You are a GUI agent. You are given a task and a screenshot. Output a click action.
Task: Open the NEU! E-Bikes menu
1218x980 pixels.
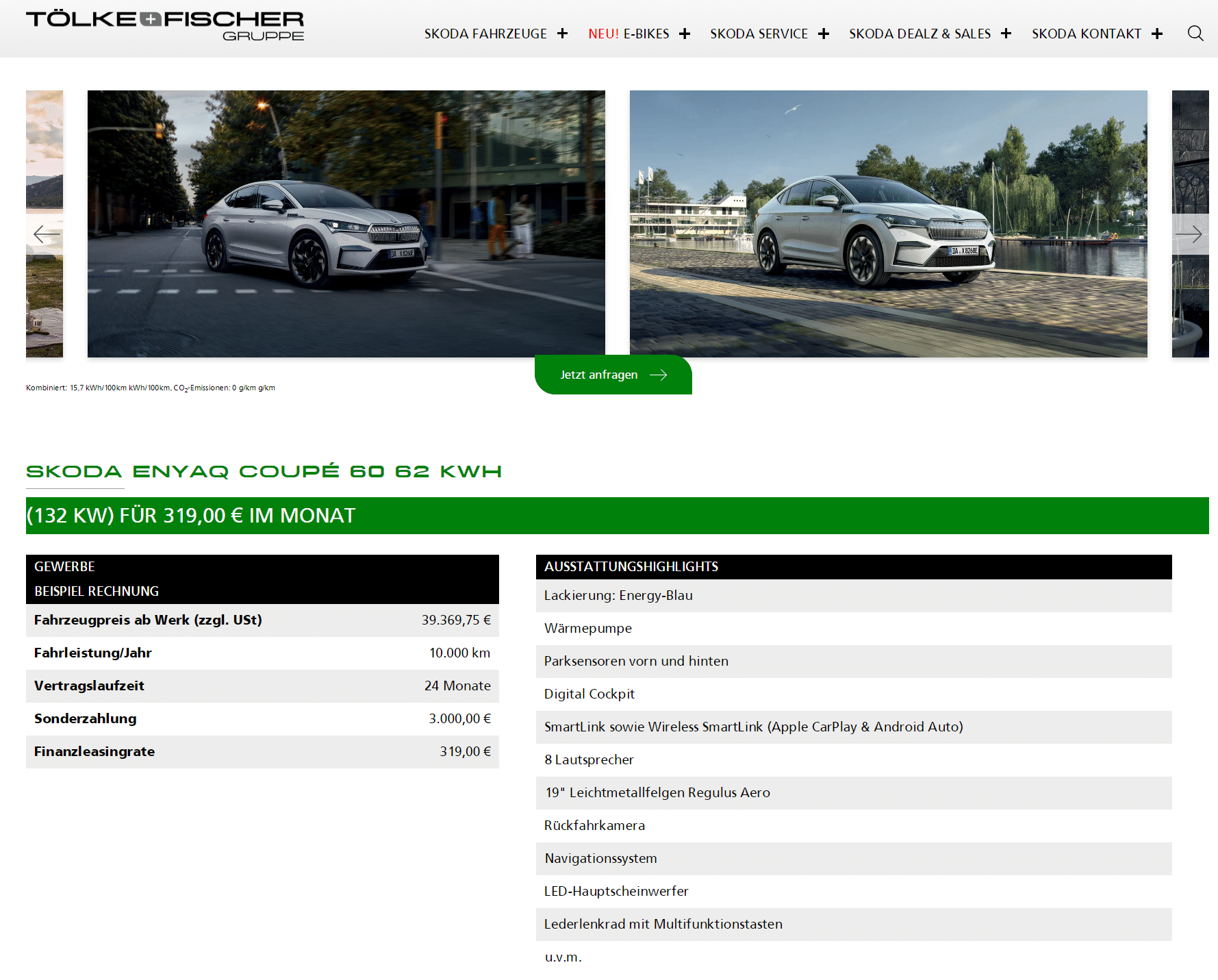tap(629, 34)
